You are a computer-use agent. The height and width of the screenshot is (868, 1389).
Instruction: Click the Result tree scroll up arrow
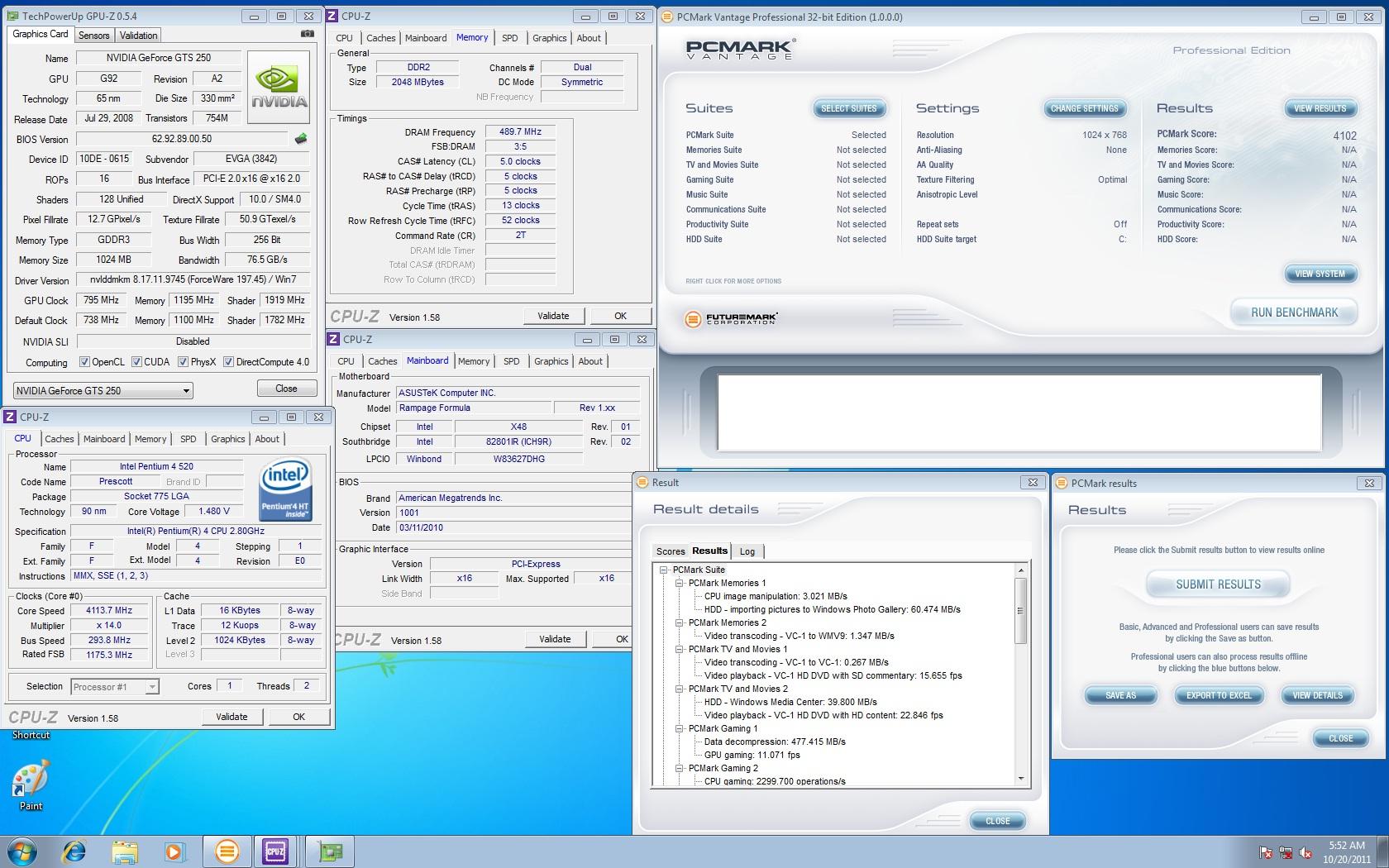pyautogui.click(x=1020, y=570)
